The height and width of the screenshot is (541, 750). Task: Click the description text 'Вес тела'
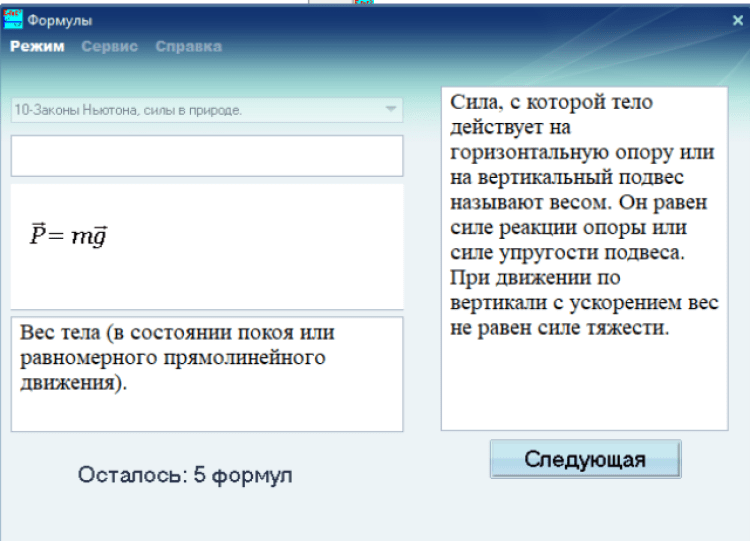coord(60,332)
